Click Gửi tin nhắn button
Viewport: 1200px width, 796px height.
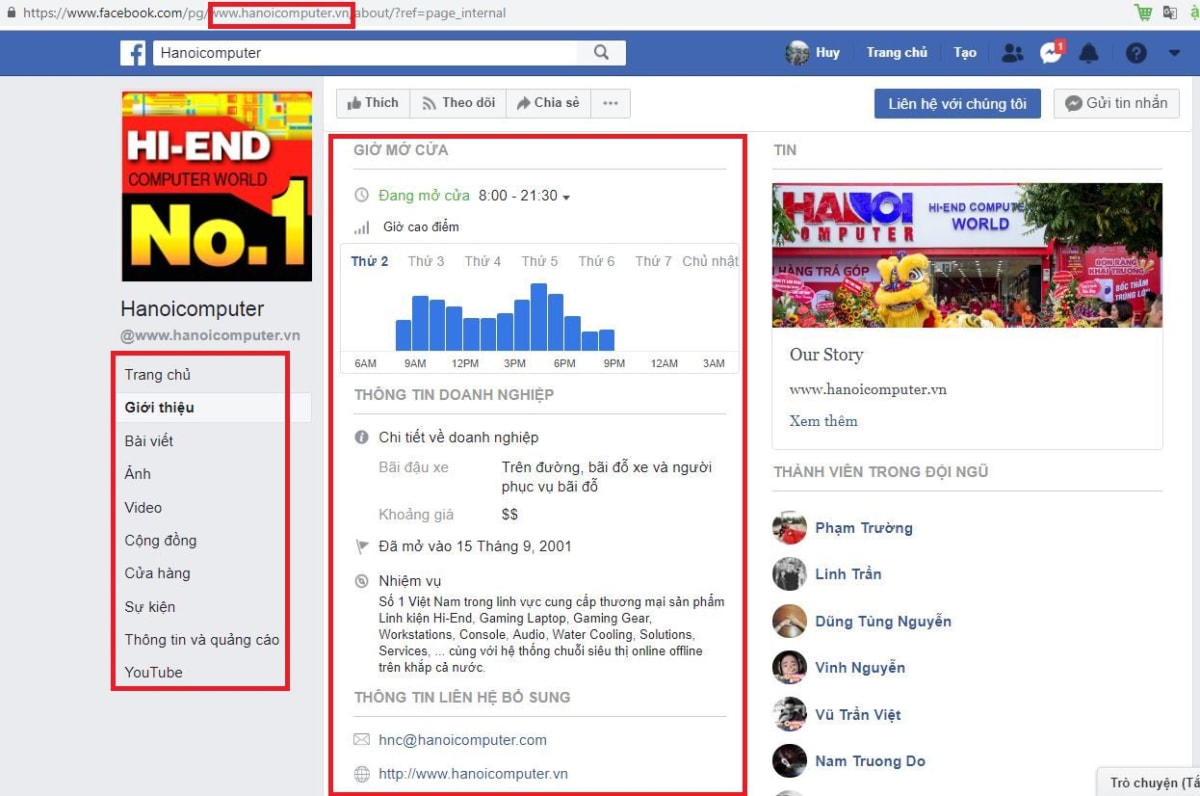point(1116,104)
